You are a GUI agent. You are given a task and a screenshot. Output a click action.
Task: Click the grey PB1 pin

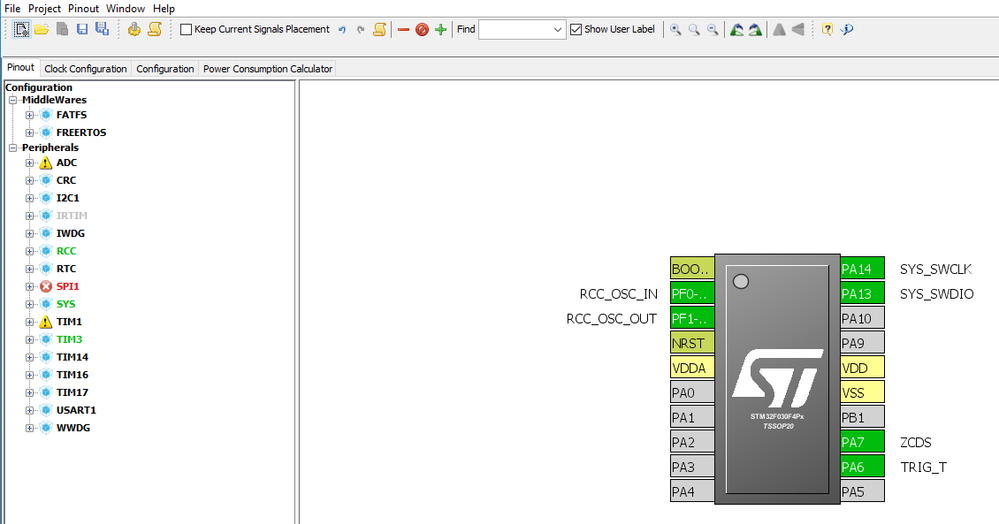click(x=862, y=418)
